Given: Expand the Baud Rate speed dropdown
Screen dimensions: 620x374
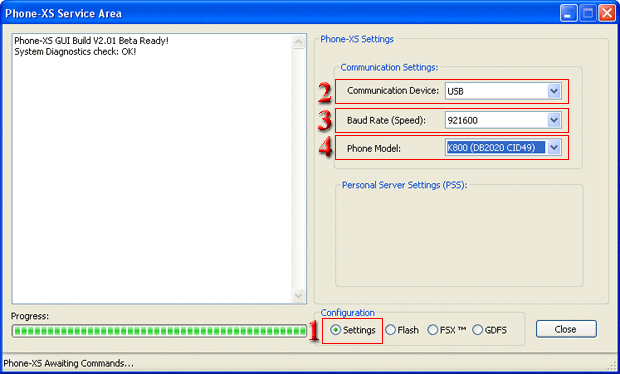Looking at the screenshot, I should click(x=554, y=120).
